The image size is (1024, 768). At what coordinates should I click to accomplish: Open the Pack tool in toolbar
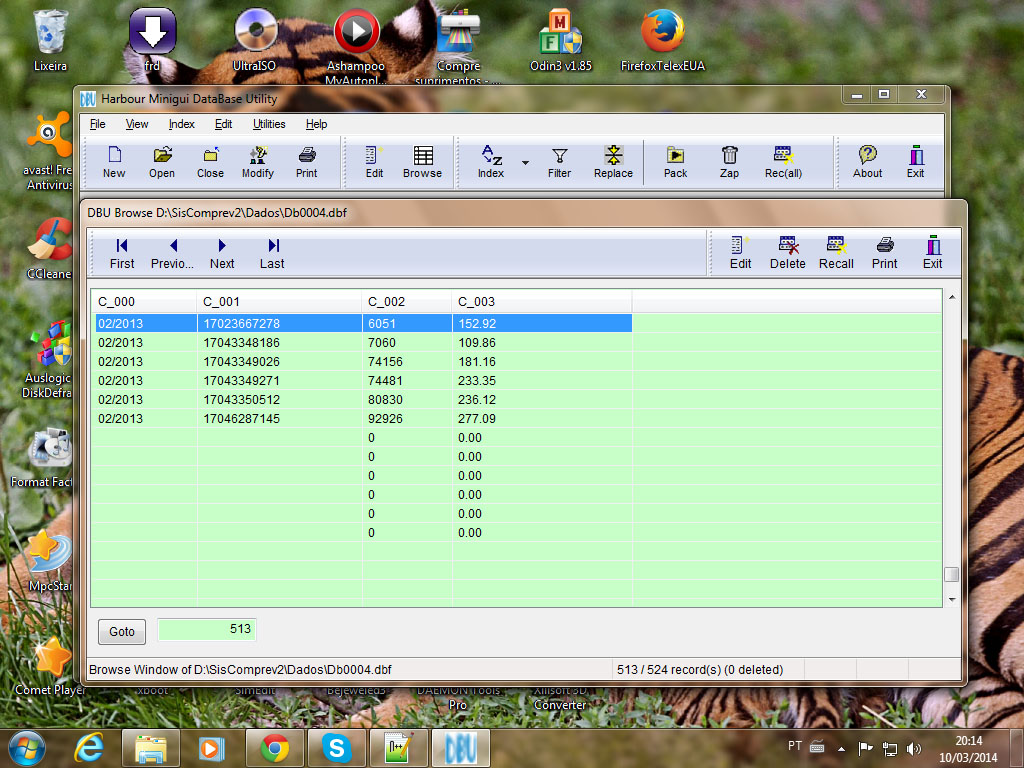tap(675, 161)
